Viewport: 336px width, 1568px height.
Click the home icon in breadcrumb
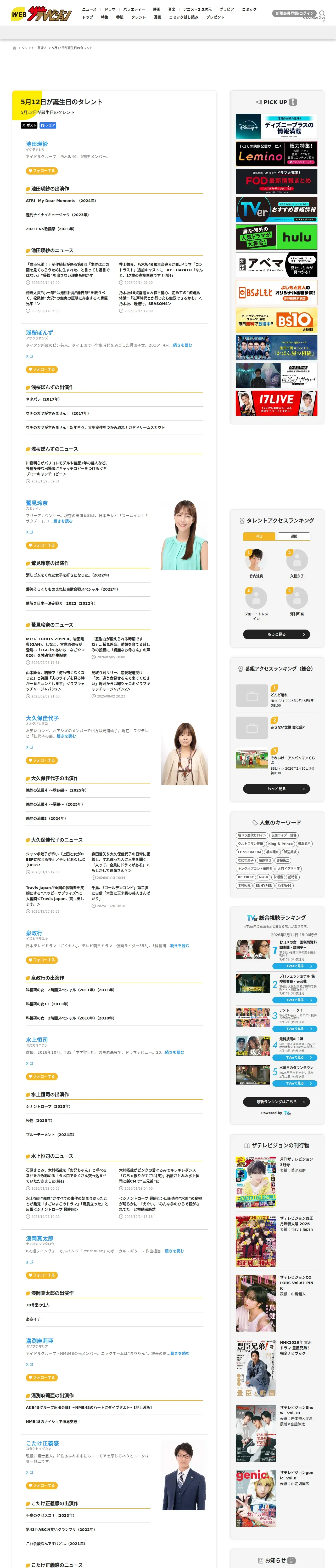tap(14, 48)
